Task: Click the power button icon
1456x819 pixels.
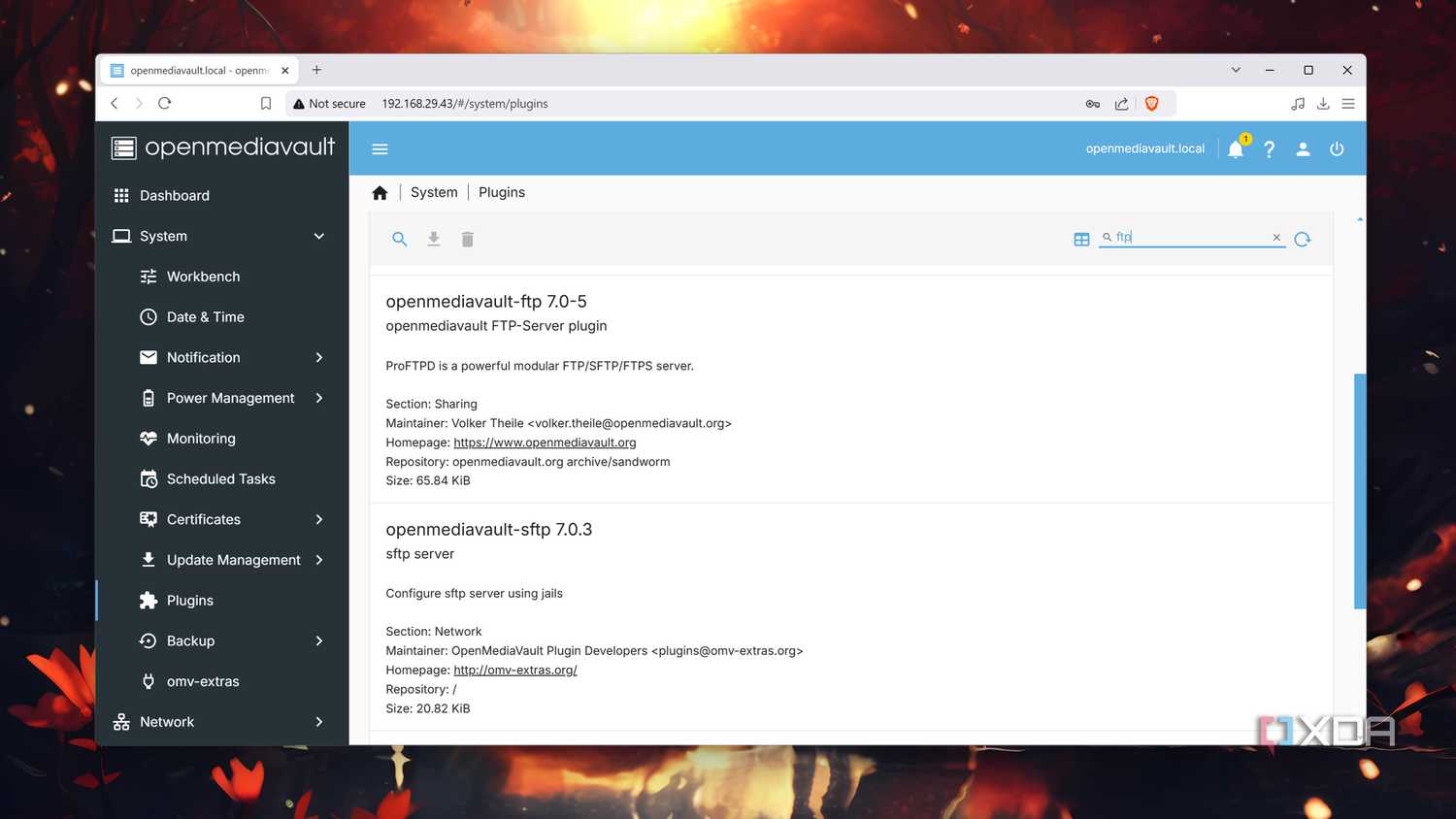Action: point(1337,149)
